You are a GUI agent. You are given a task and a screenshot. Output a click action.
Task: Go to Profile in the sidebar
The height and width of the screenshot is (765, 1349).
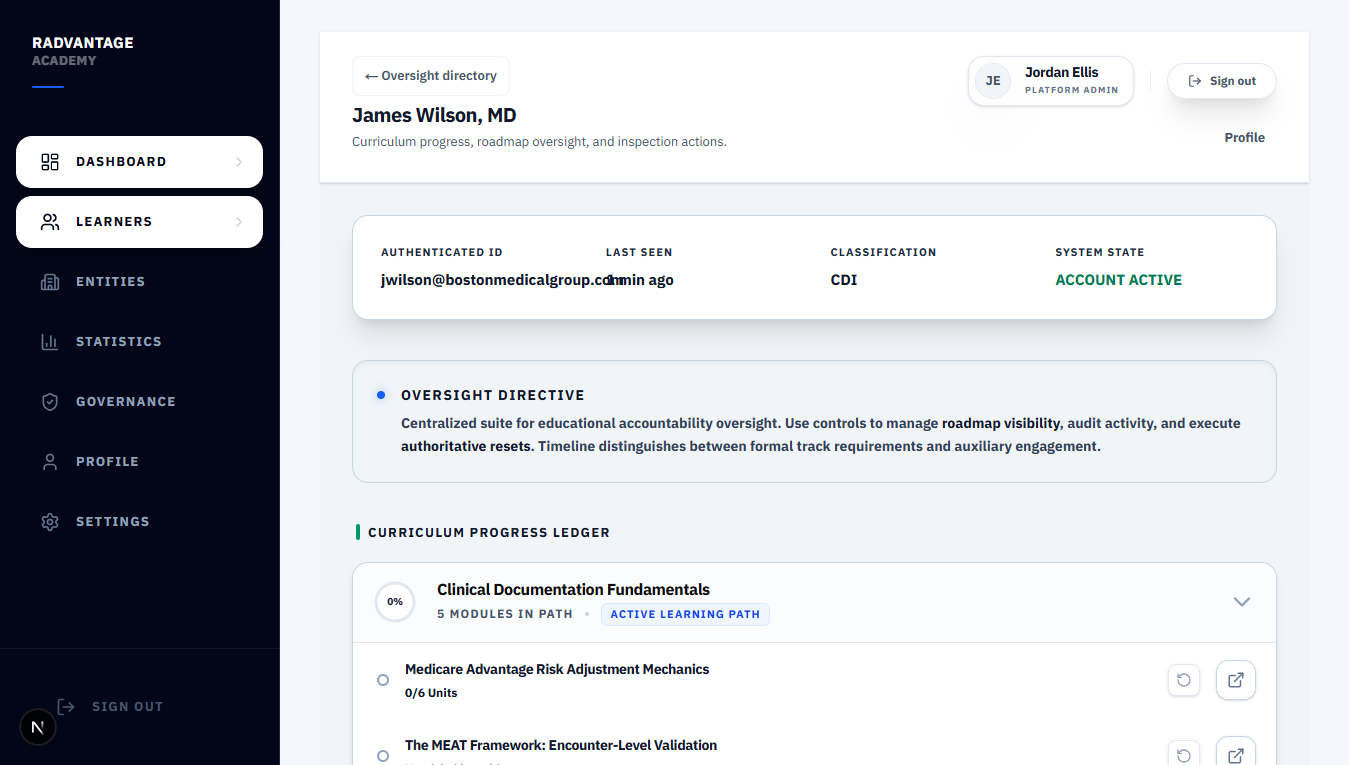coord(139,462)
